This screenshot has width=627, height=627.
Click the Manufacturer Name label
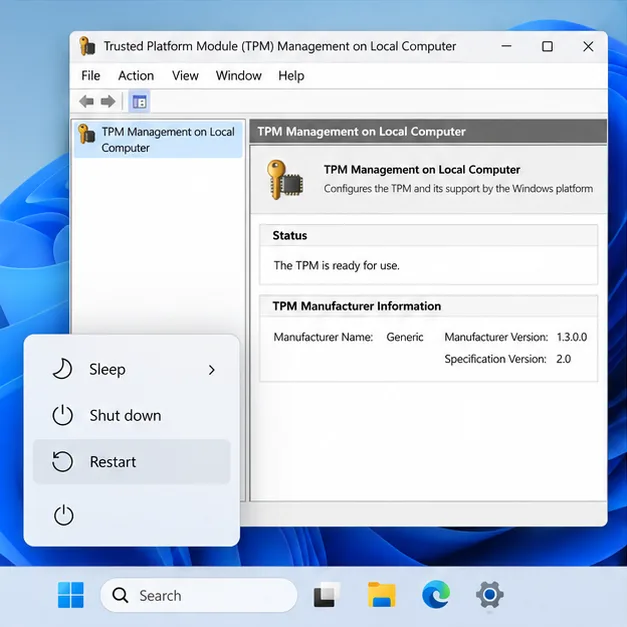(323, 337)
